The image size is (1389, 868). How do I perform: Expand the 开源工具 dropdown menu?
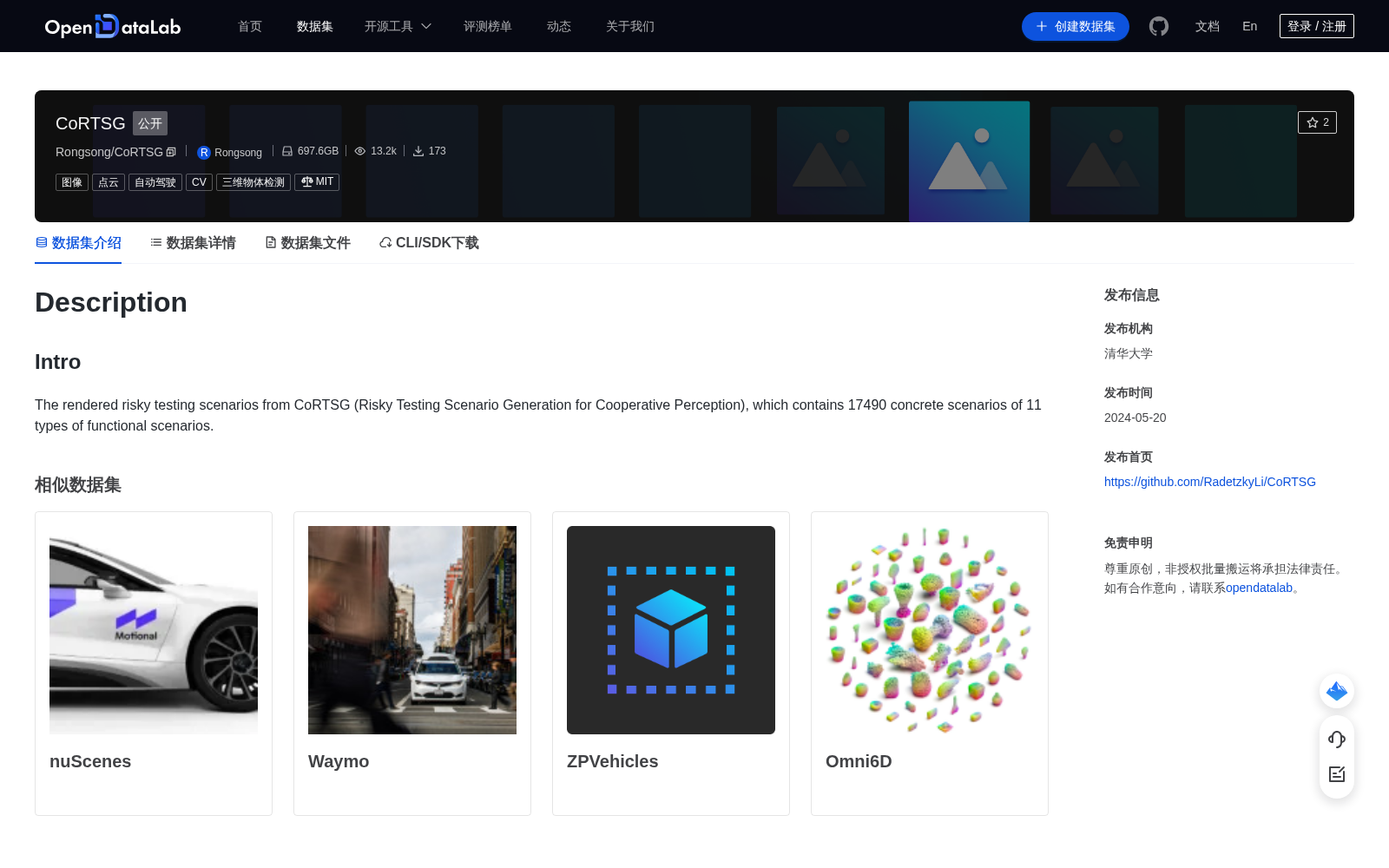point(398,26)
